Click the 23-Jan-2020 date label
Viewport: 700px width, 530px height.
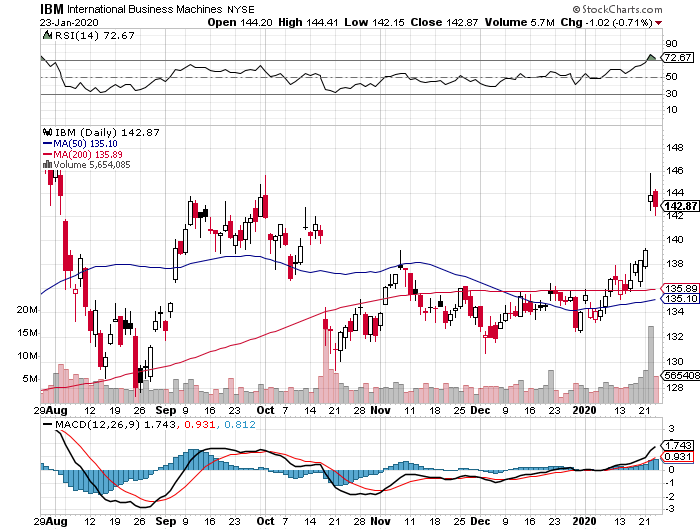pos(69,23)
